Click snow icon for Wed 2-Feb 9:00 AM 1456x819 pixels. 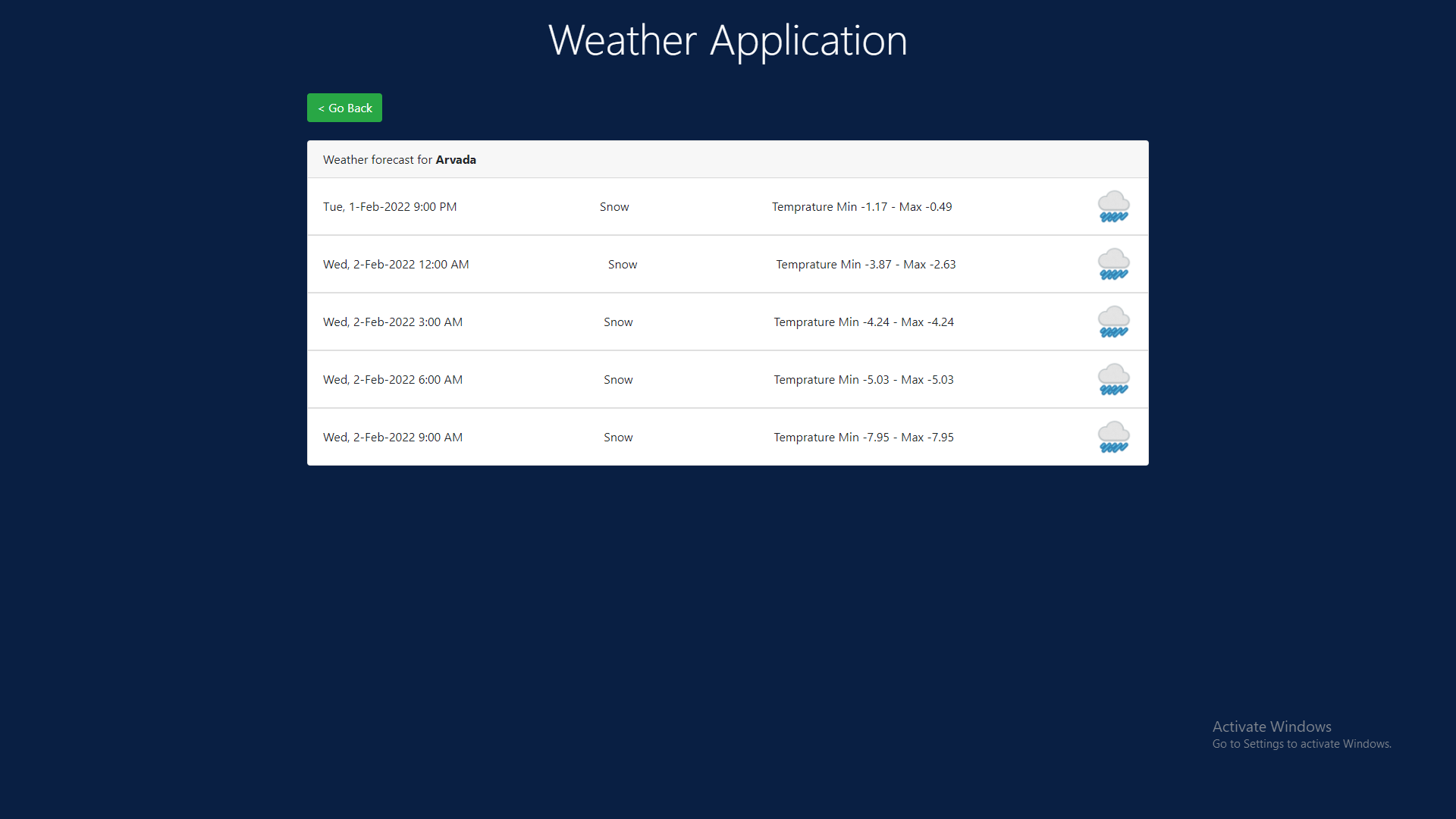(1113, 437)
